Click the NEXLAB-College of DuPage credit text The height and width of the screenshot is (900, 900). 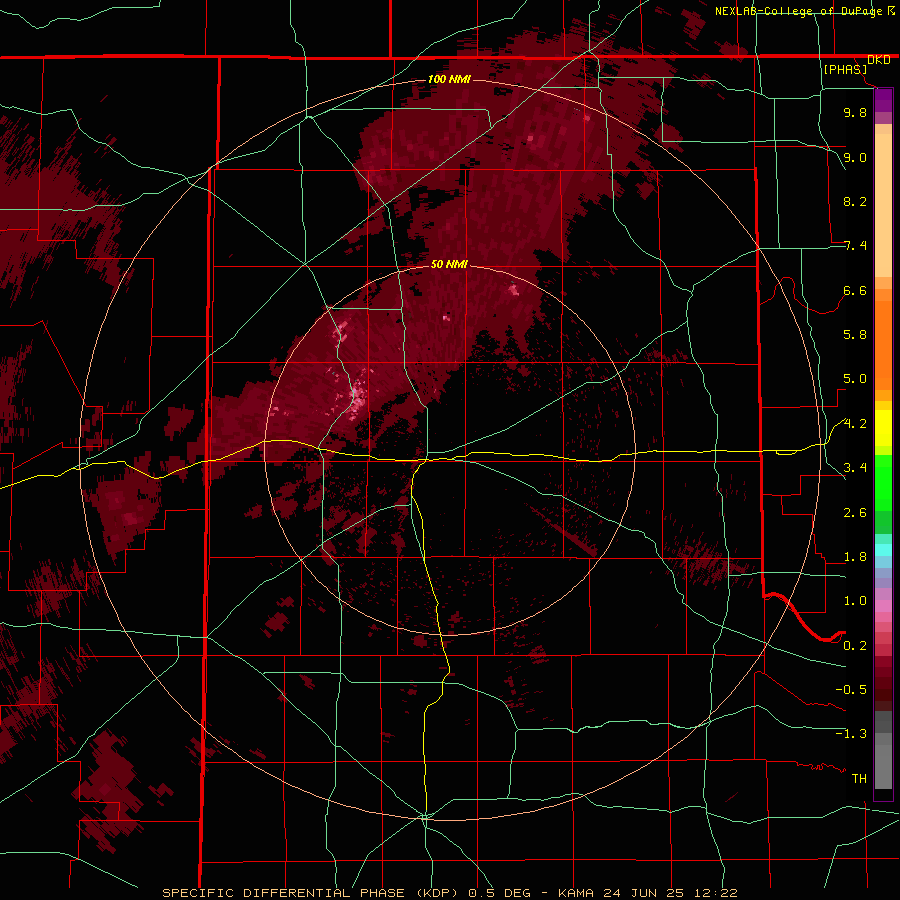click(799, 11)
